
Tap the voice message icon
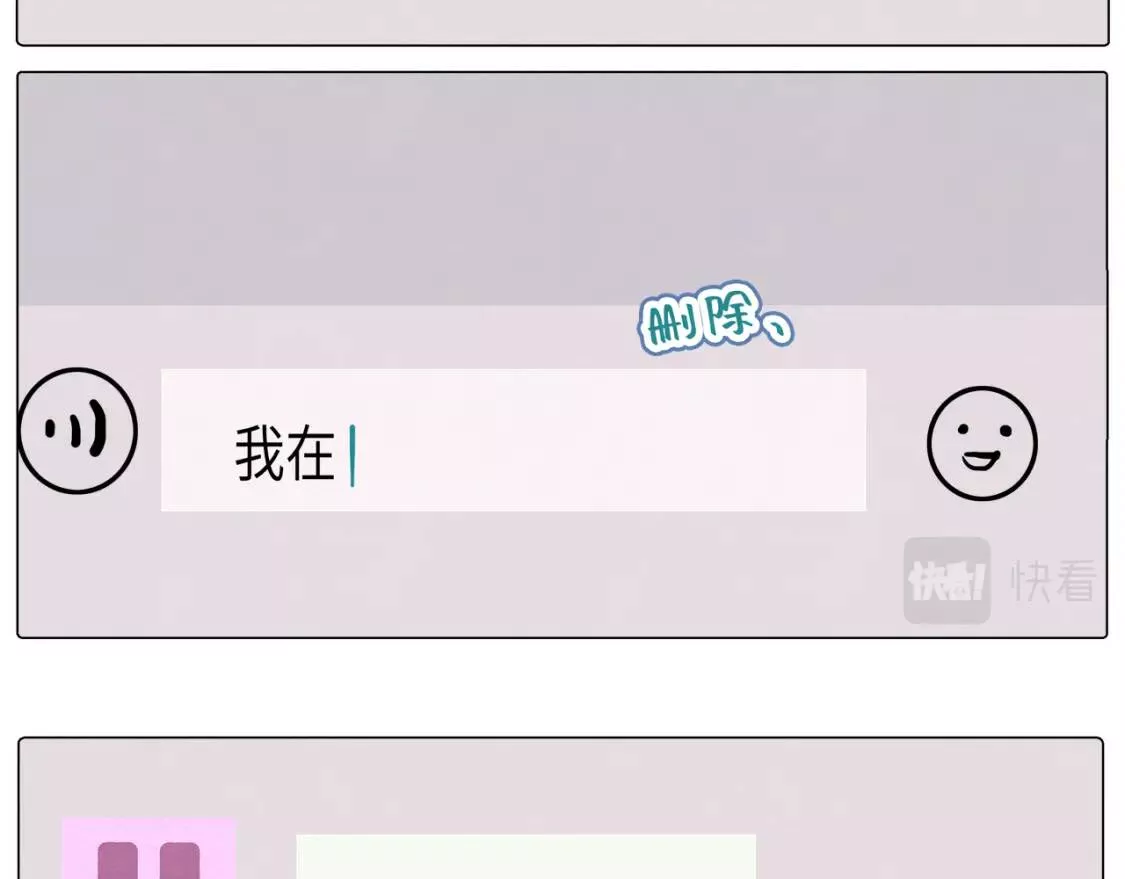click(77, 431)
